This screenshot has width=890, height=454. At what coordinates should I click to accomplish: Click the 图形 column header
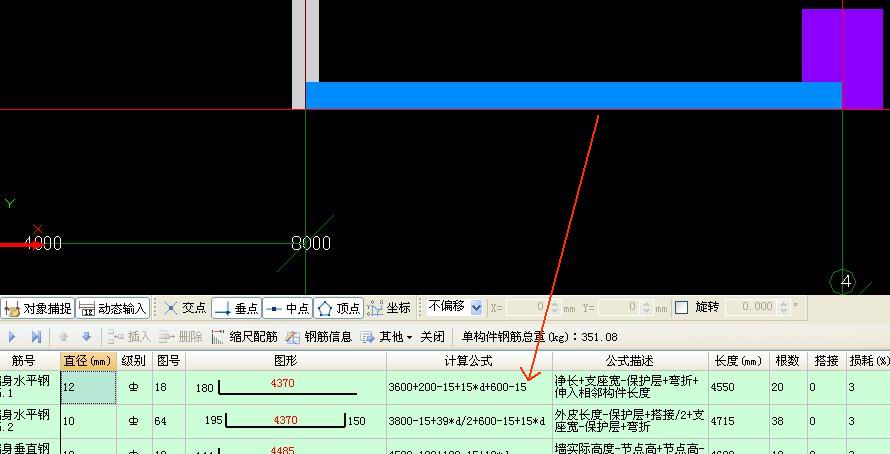pyautogui.click(x=286, y=361)
